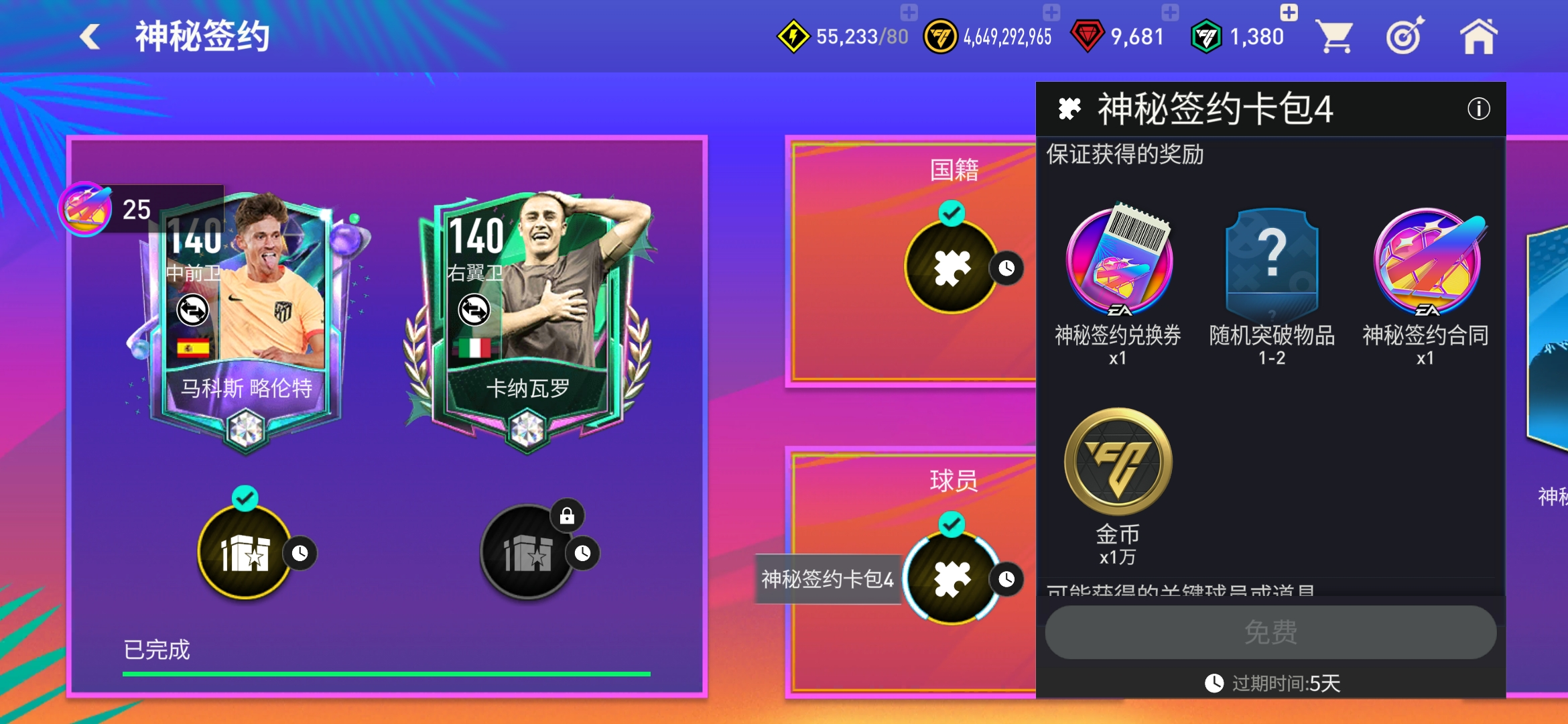Select the 球员 puzzle reward node
The height and width of the screenshot is (724, 1568).
[x=952, y=579]
